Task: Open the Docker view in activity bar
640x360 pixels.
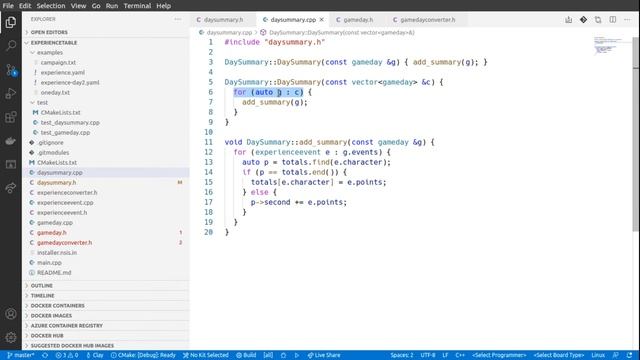Action: tap(11, 141)
